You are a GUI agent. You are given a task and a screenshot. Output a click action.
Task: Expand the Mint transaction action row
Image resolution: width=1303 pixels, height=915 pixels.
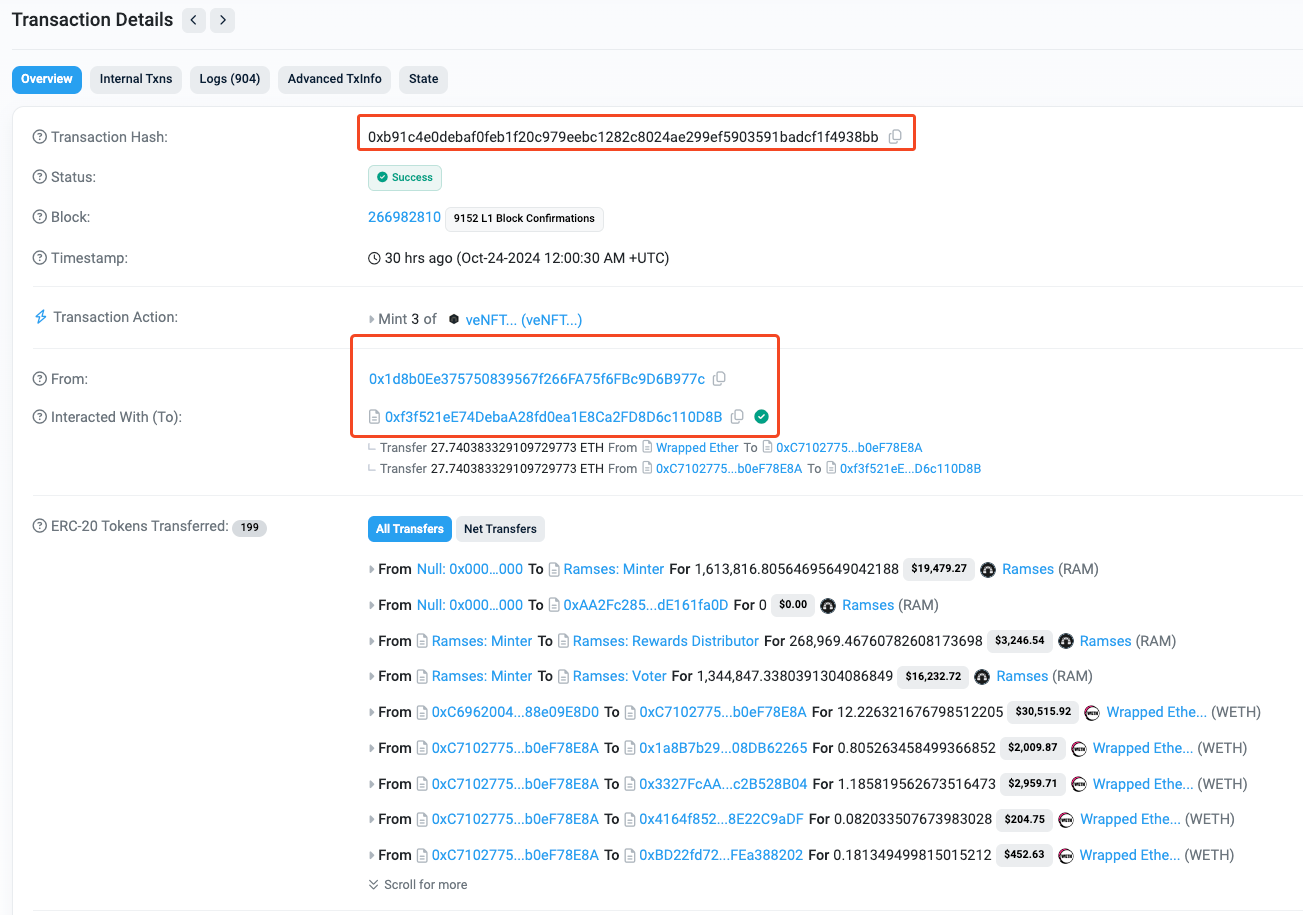click(371, 318)
